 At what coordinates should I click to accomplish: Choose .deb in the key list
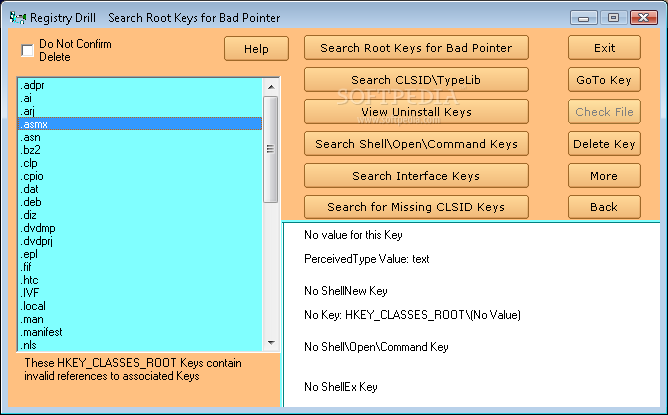pyautogui.click(x=140, y=202)
